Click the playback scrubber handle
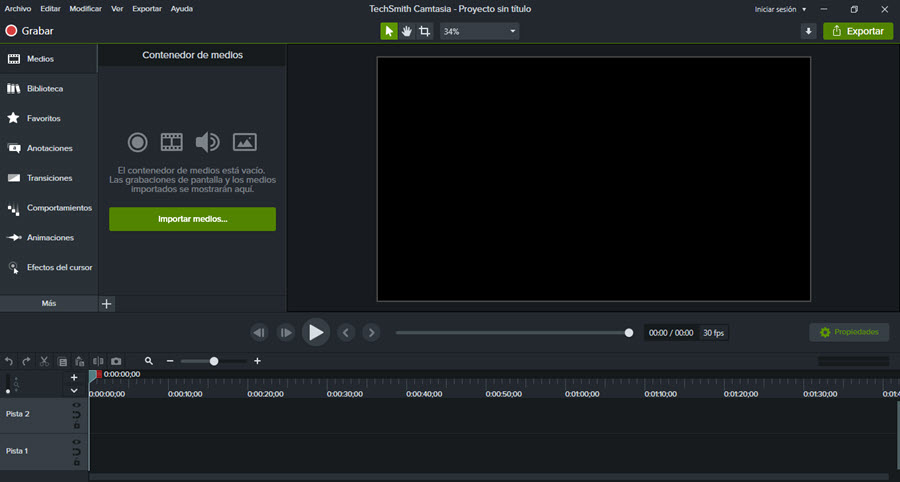The height and width of the screenshot is (482, 900). pos(629,333)
